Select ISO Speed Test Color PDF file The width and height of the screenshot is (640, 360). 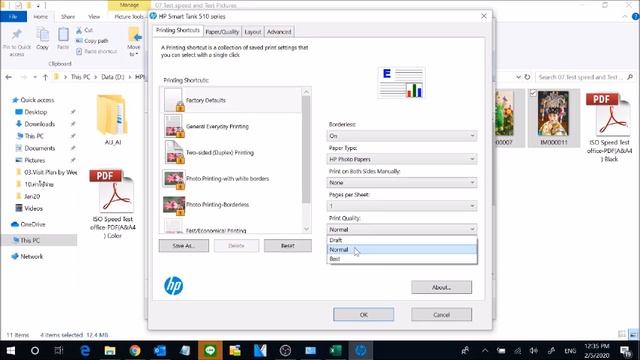pos(113,204)
